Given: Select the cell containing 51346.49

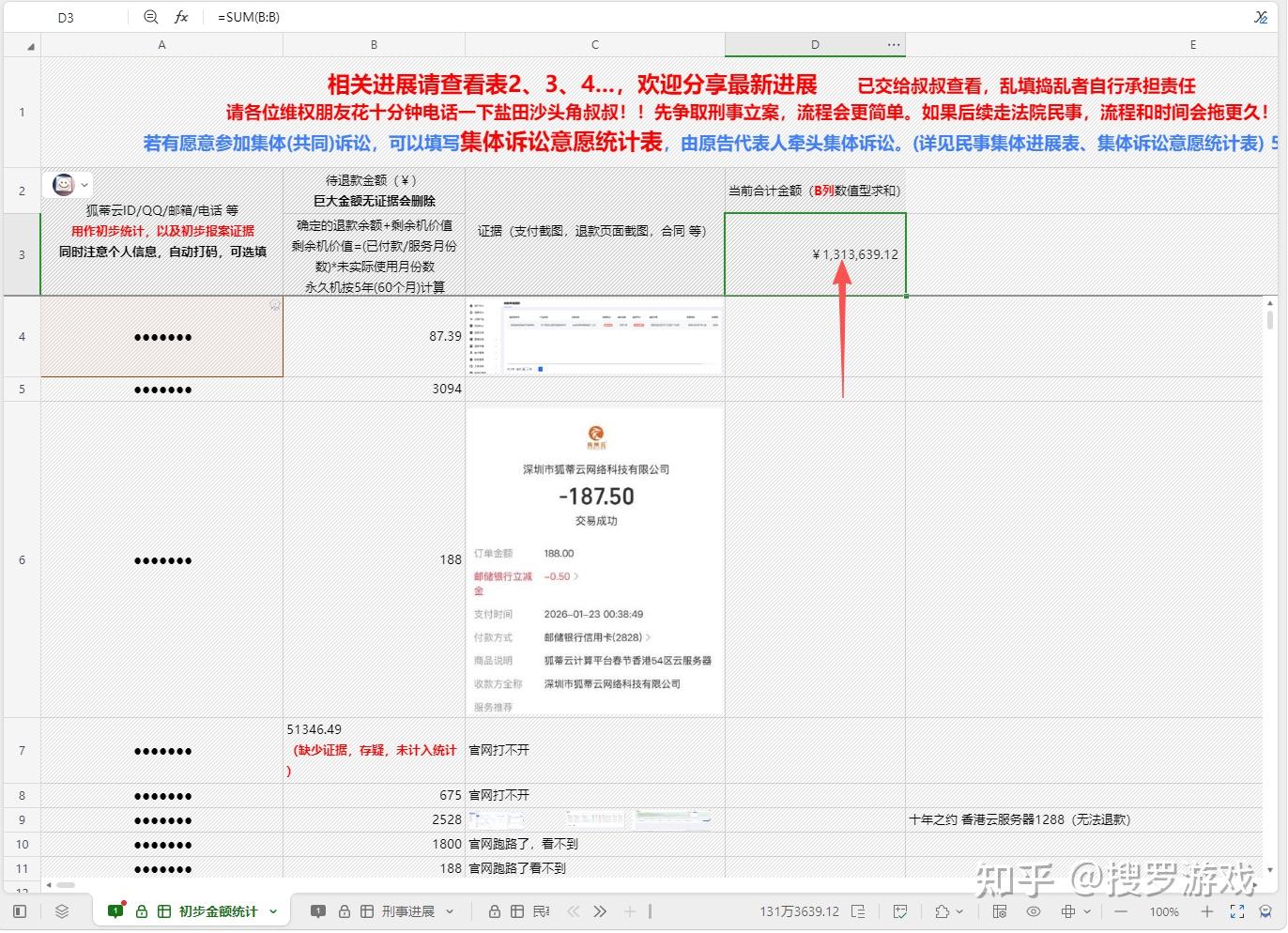Looking at the screenshot, I should coord(374,751).
